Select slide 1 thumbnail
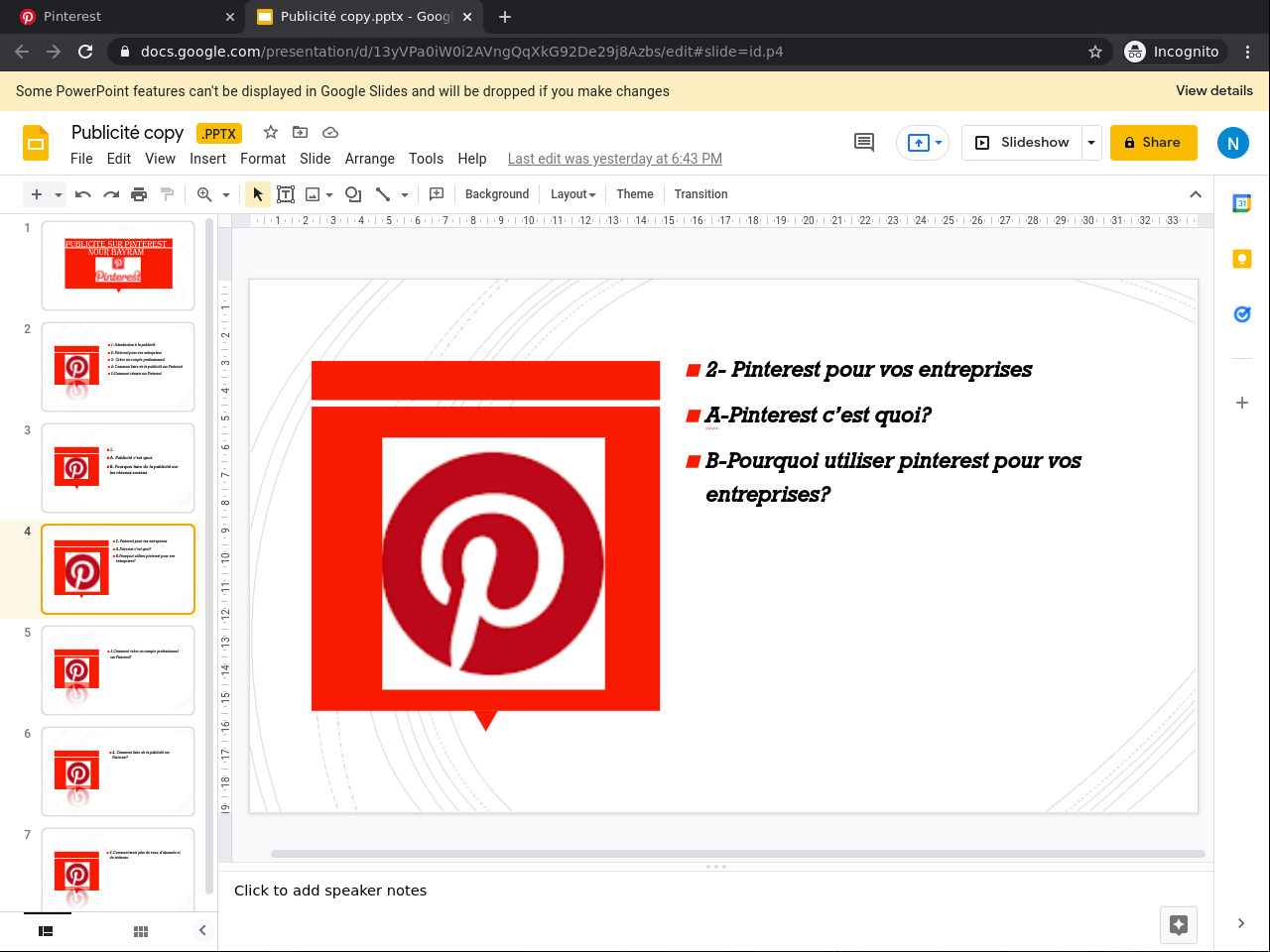This screenshot has height=952, width=1270. (118, 266)
